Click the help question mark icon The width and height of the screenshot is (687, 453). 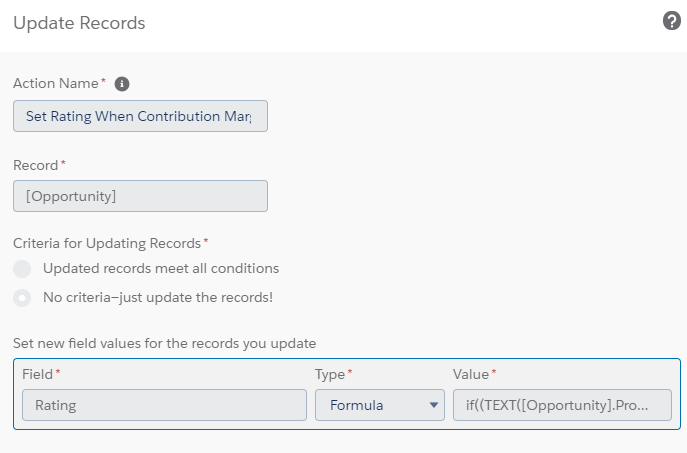pyautogui.click(x=672, y=21)
